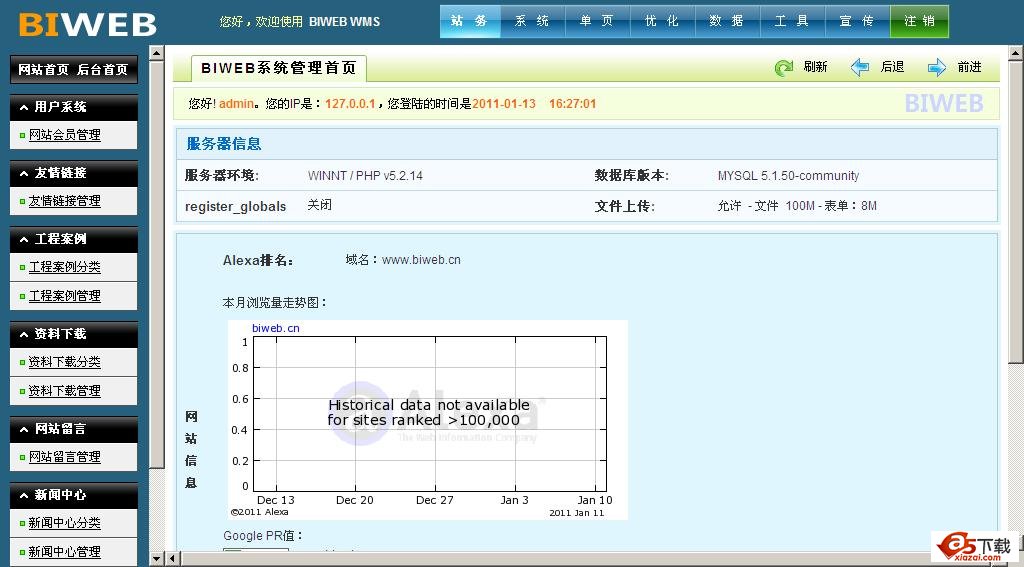Go to 网站首页 from sidebar header
1024x567 pixels.
tap(43, 70)
